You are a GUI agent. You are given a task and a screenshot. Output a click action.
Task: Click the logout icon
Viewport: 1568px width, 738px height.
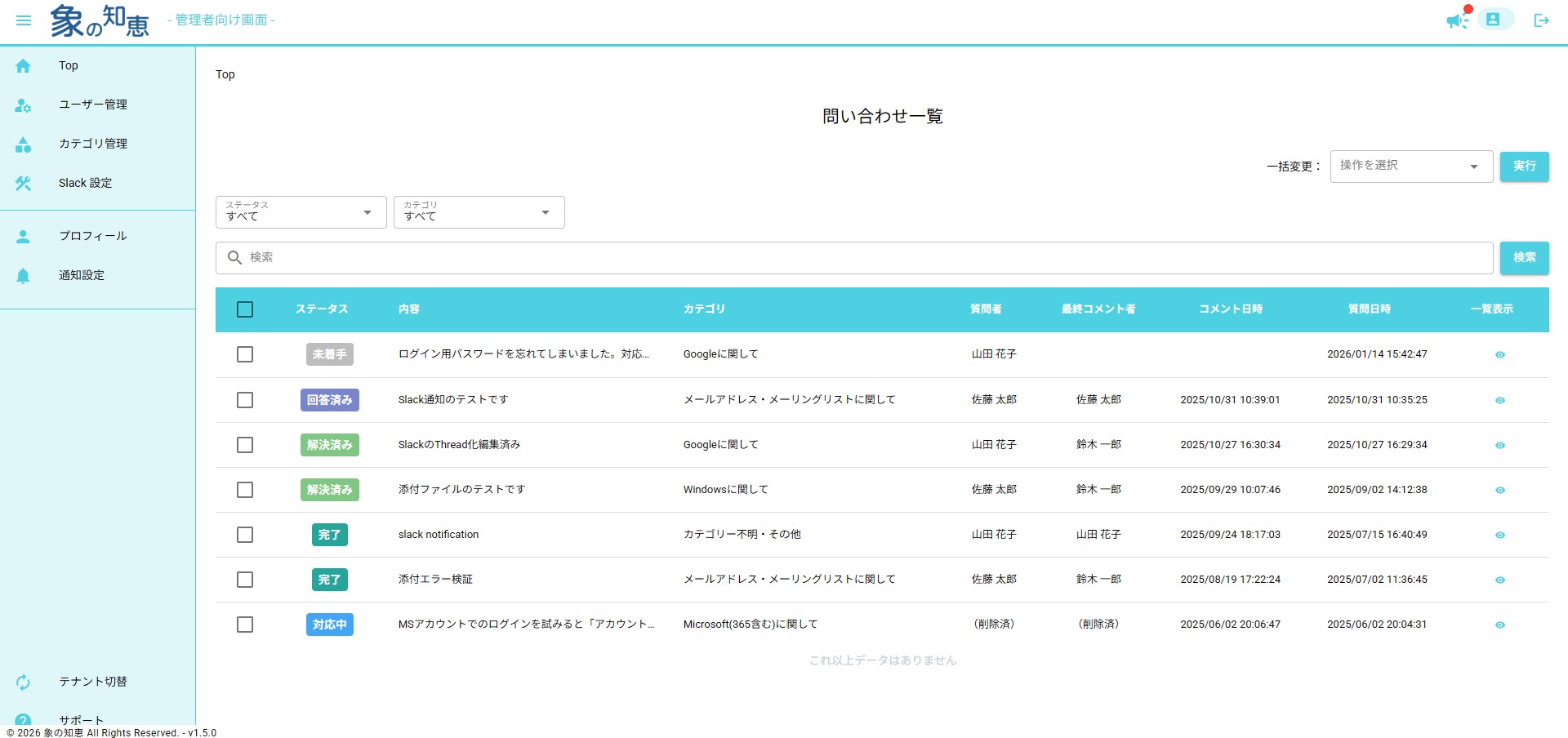tap(1541, 20)
